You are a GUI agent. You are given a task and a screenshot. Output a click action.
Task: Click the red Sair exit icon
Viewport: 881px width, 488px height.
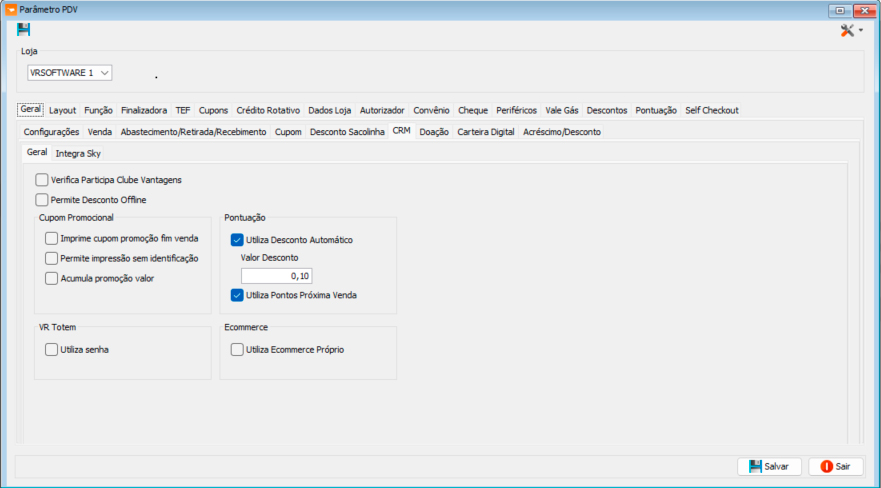[826, 467]
